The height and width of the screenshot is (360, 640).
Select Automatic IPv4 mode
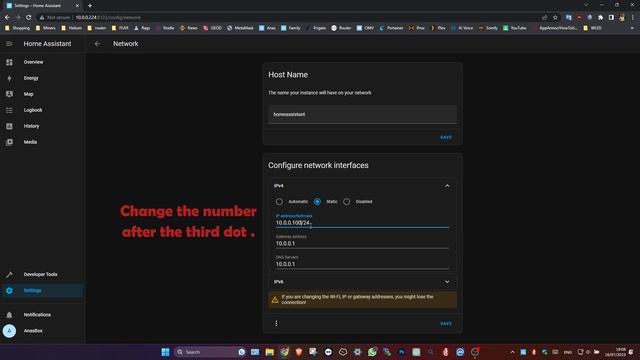tap(279, 202)
